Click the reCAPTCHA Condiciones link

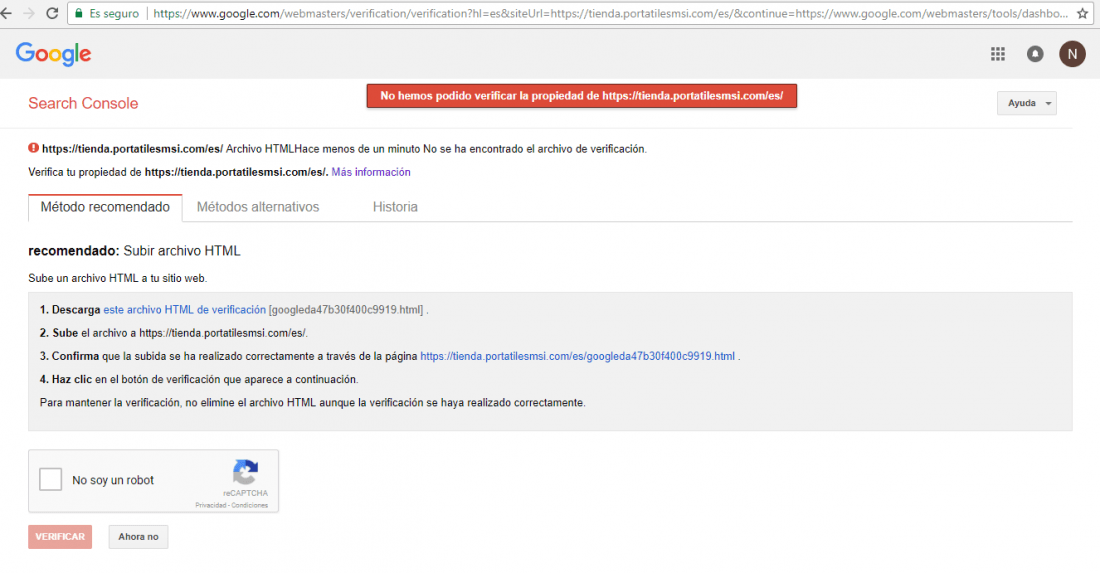click(250, 505)
